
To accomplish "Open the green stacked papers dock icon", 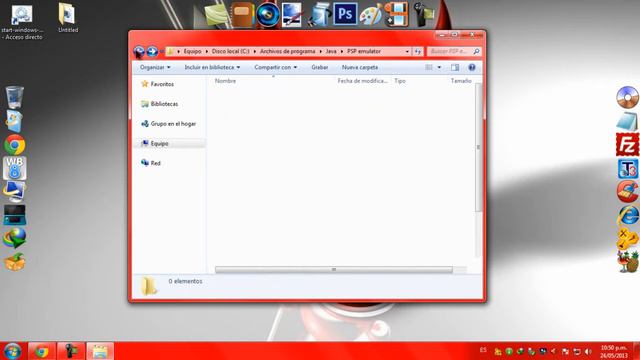I will (217, 16).
